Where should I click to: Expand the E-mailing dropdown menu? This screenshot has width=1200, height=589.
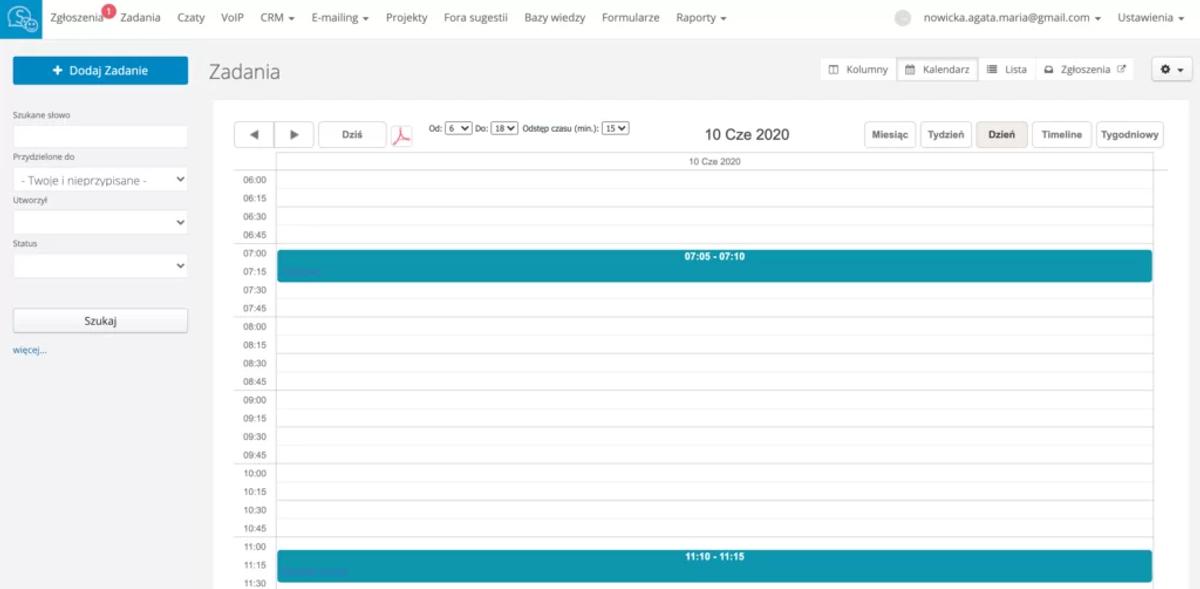(340, 18)
